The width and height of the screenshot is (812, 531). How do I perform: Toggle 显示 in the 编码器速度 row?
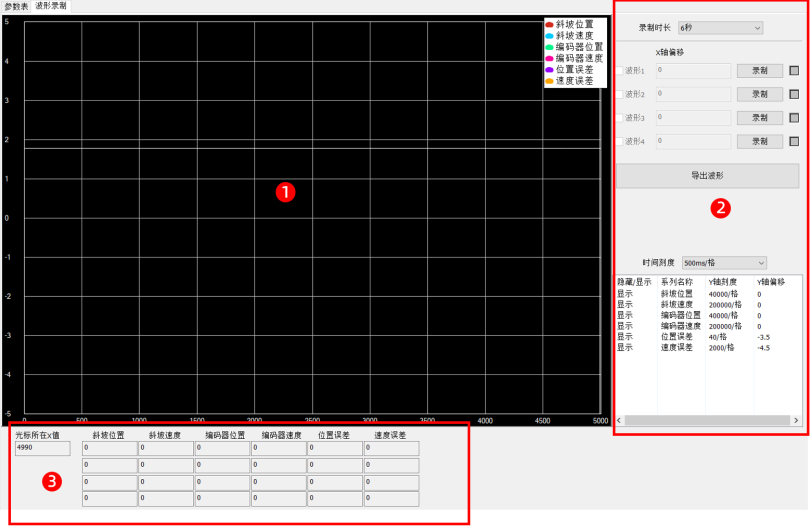coord(625,326)
